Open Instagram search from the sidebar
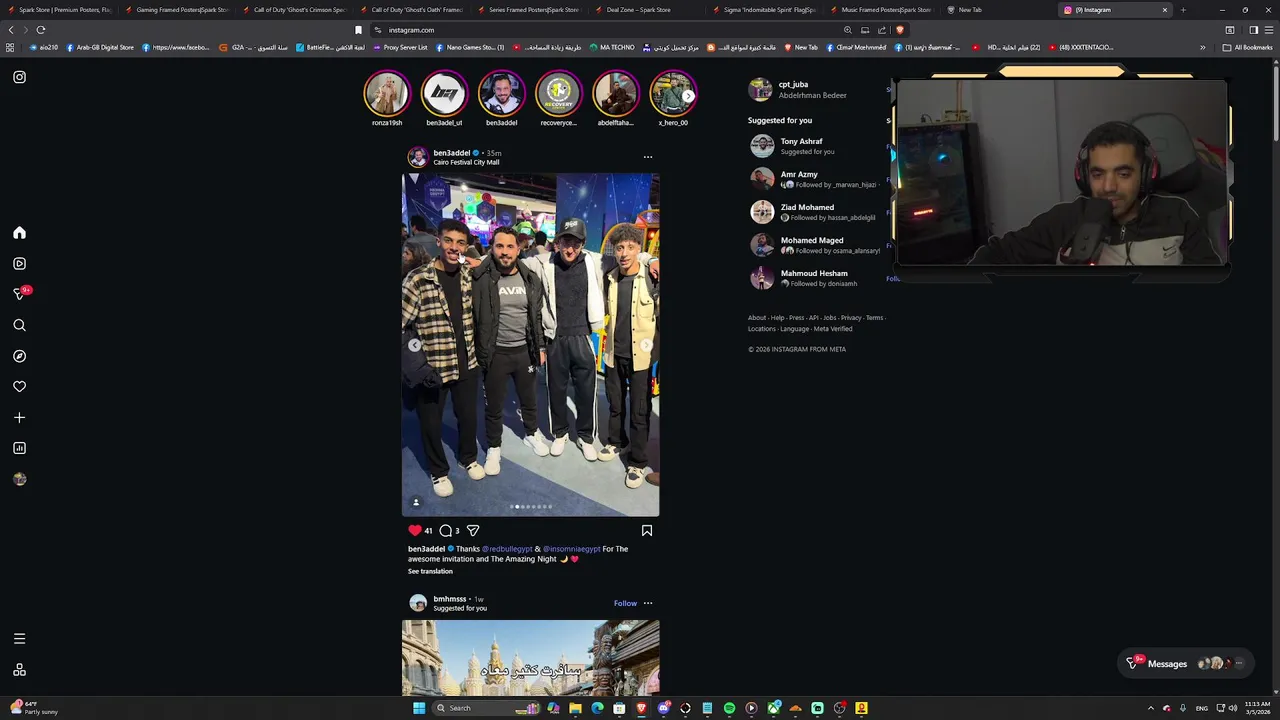The image size is (1280, 720). click(19, 325)
